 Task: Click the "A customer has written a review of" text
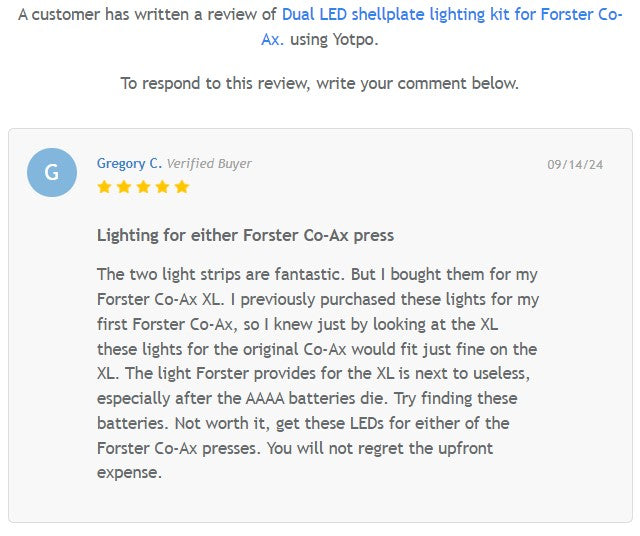pos(148,15)
